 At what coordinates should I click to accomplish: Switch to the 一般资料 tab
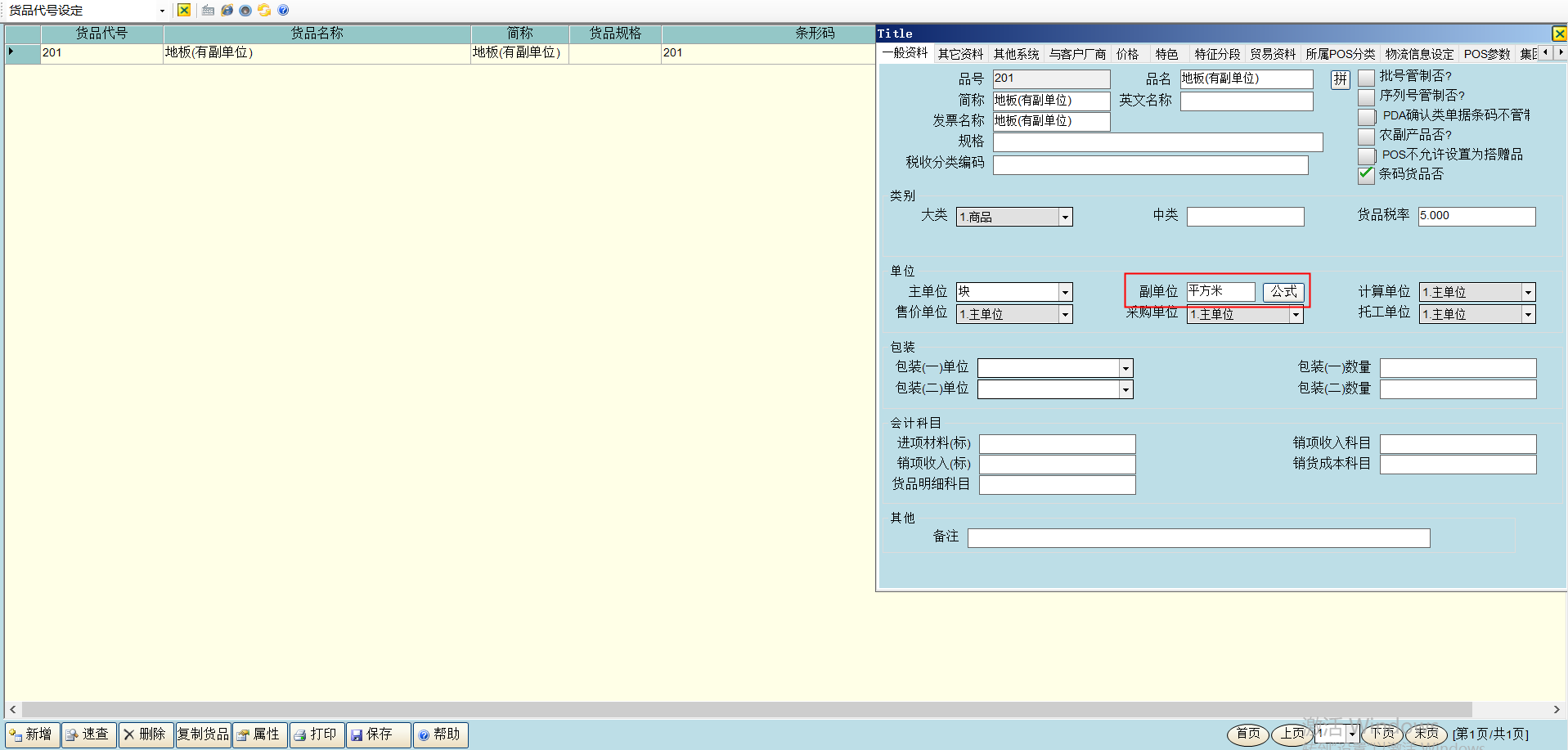905,53
